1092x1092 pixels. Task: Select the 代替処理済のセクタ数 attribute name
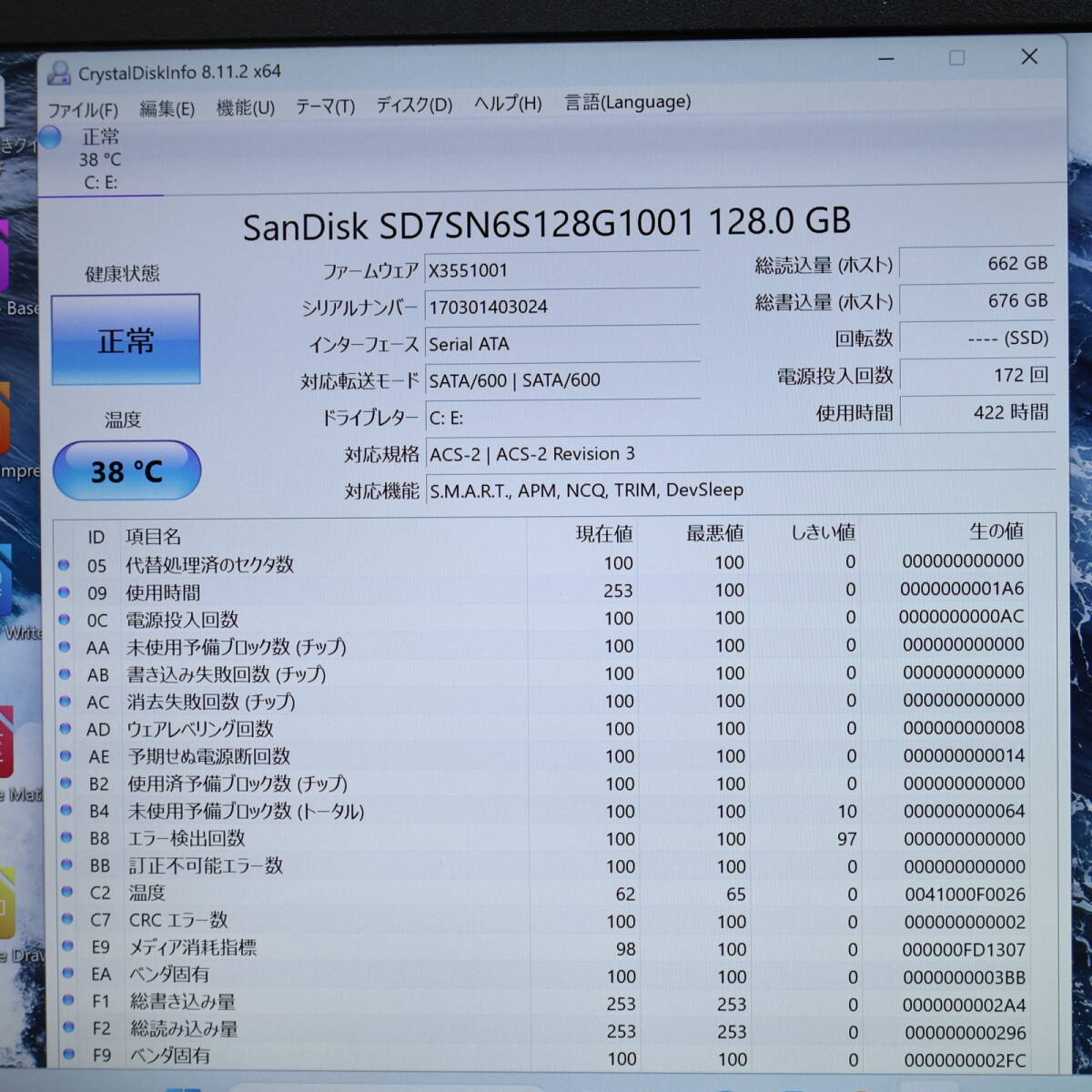click(x=210, y=565)
